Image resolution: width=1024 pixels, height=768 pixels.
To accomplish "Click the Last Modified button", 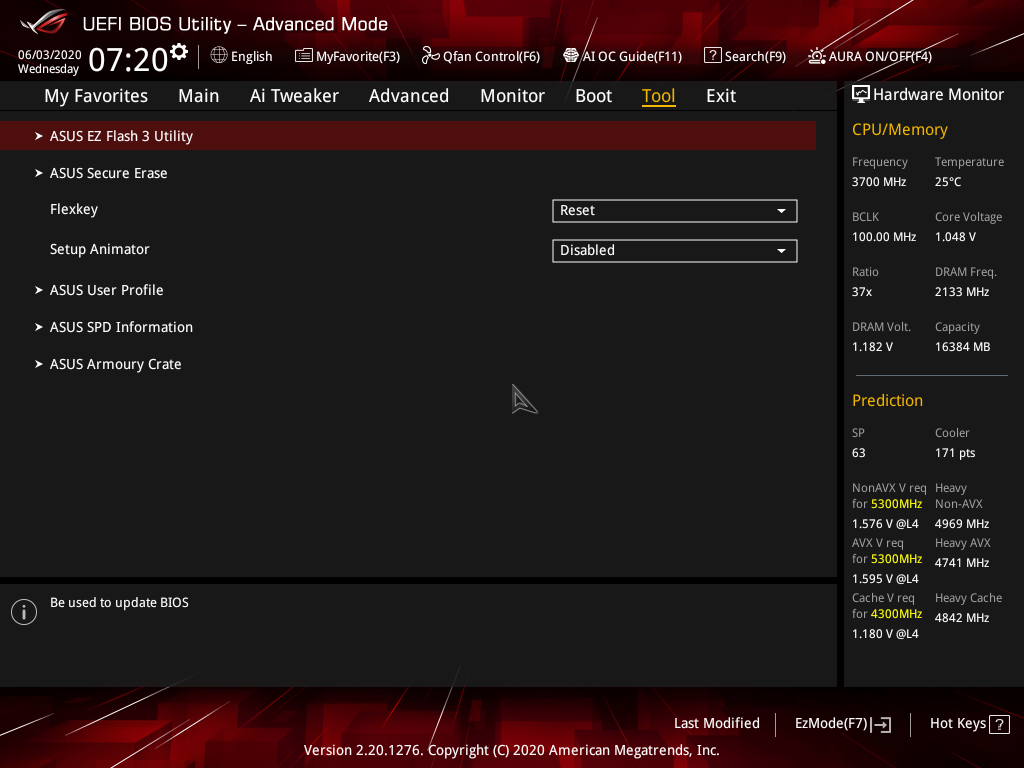I will click(716, 723).
